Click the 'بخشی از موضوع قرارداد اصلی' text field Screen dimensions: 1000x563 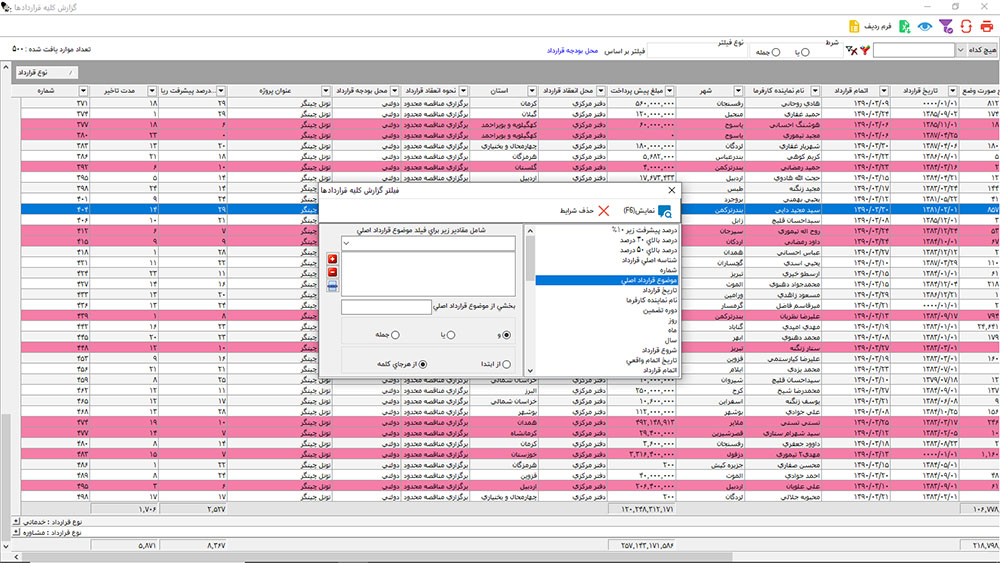[386, 307]
